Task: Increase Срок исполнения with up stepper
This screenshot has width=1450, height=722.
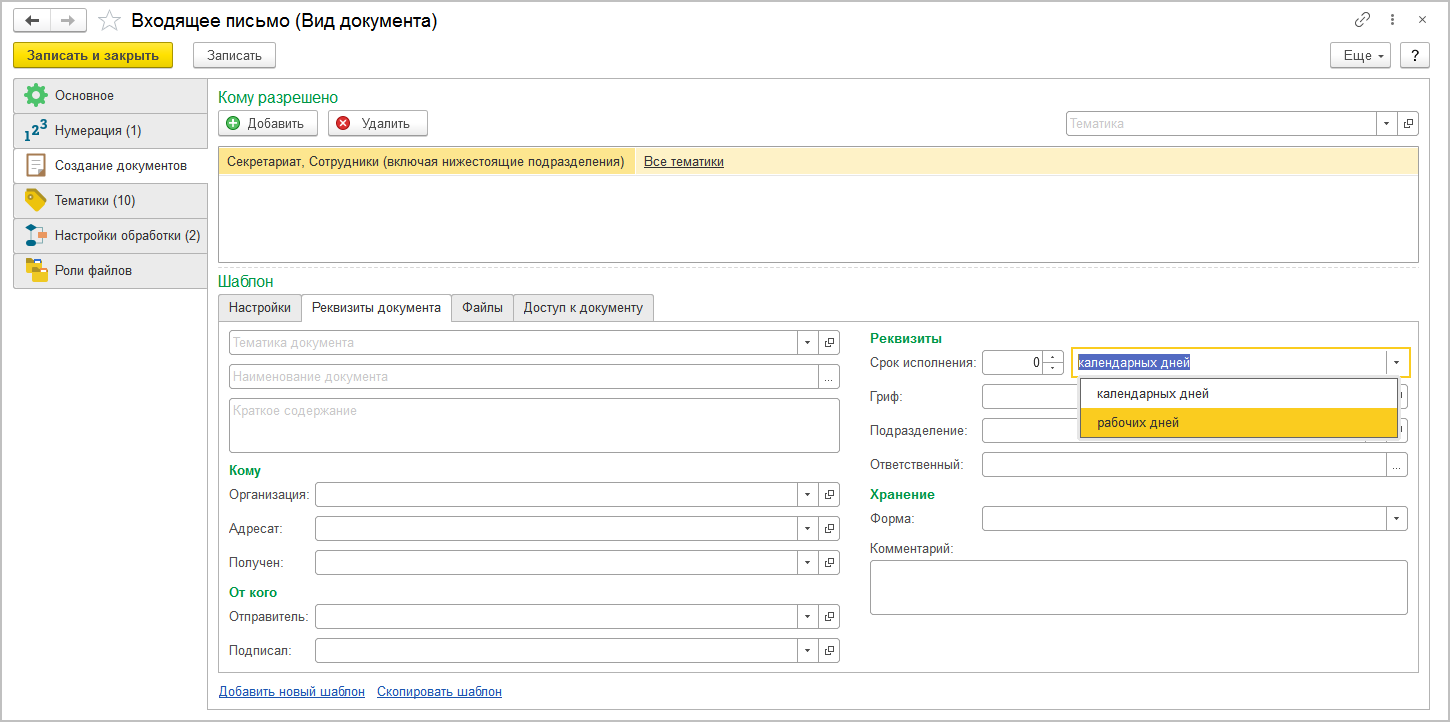Action: click(x=1053, y=357)
